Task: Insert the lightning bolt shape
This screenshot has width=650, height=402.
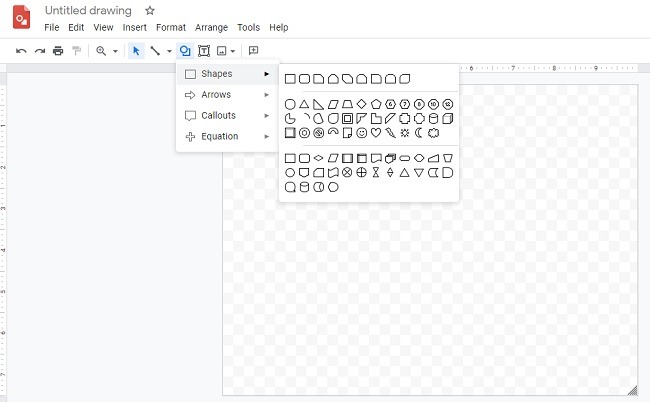Action: [x=390, y=133]
